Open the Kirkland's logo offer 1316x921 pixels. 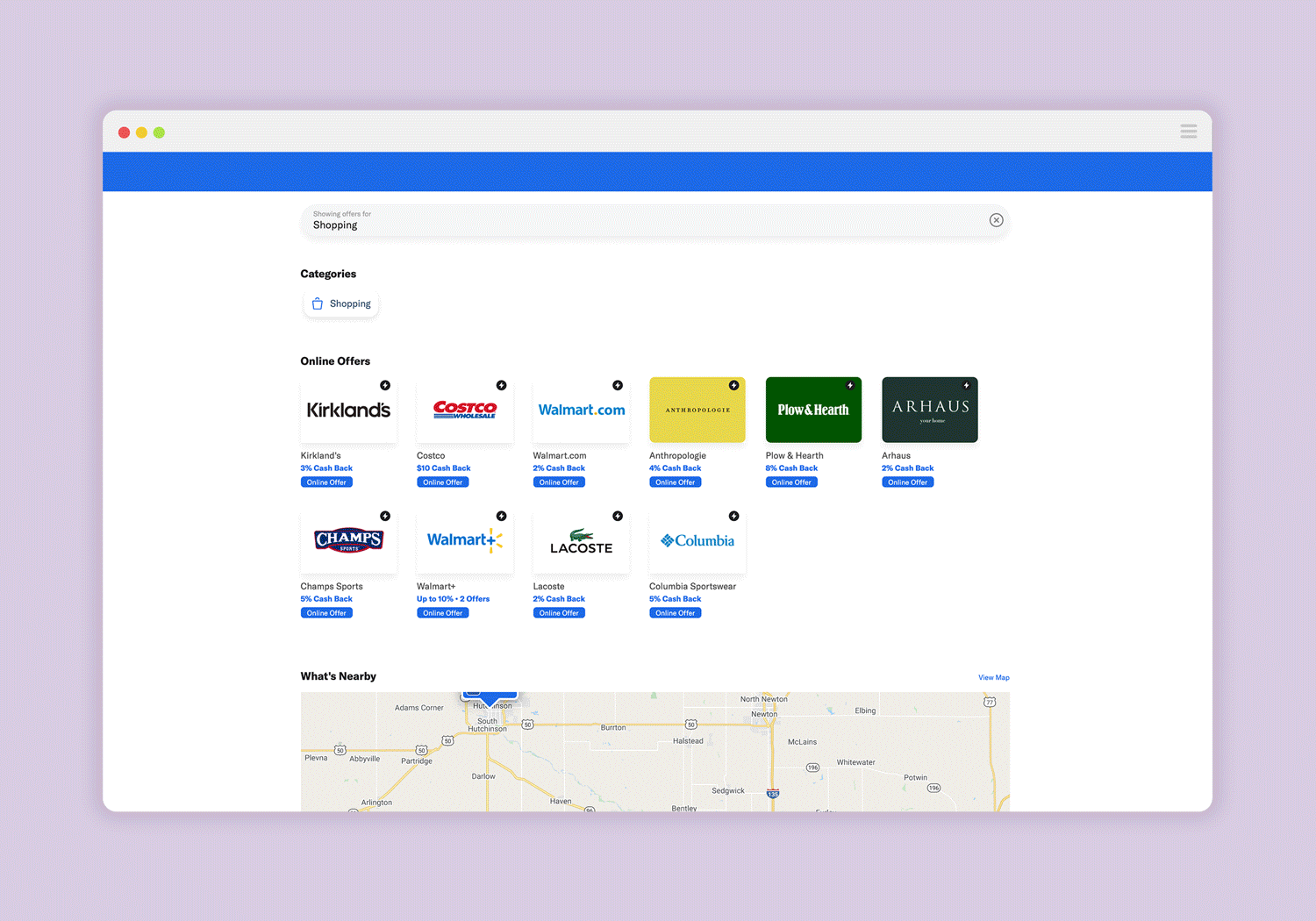pos(348,410)
